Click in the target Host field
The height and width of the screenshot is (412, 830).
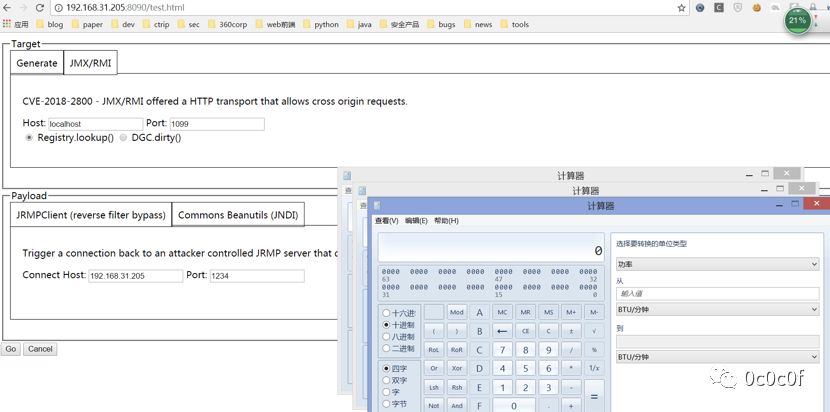tap(96, 124)
